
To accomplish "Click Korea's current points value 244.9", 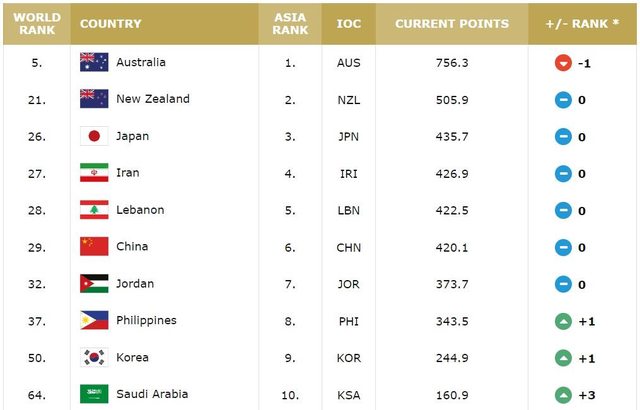I will coord(452,358).
